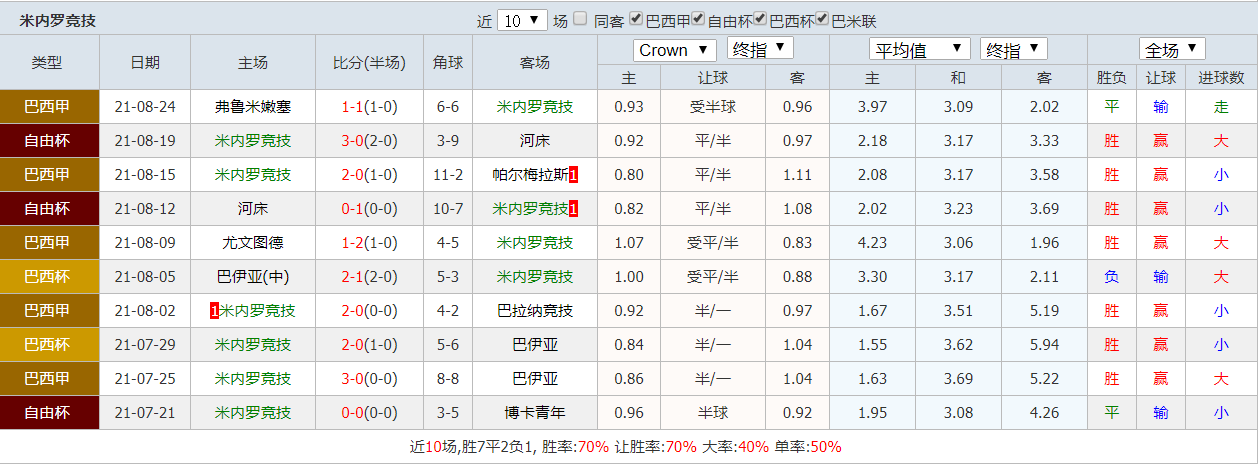Open 终指 dropdown next to Crown

pyautogui.click(x=760, y=49)
